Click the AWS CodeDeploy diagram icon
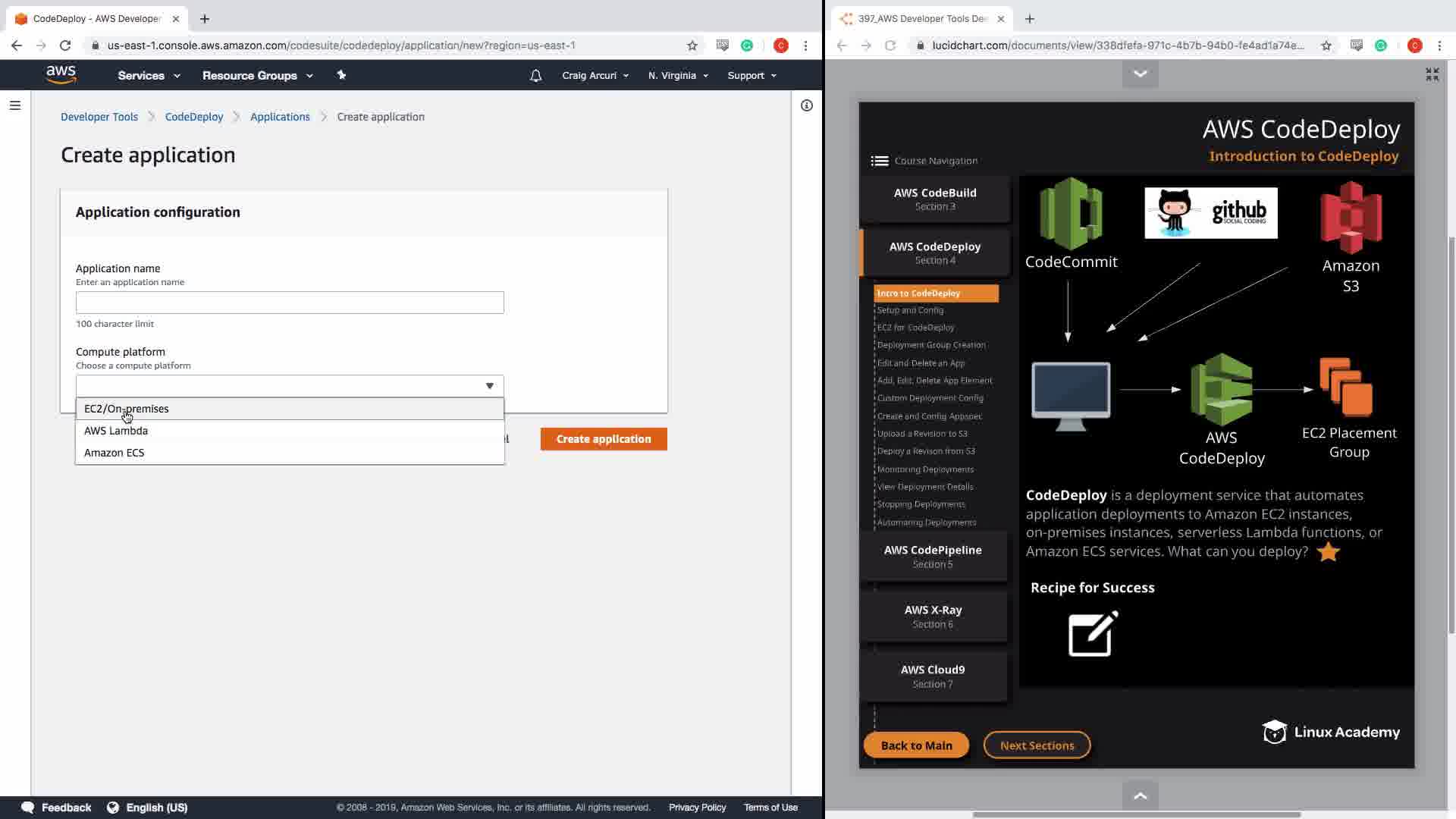This screenshot has height=819, width=1456. tap(1221, 389)
